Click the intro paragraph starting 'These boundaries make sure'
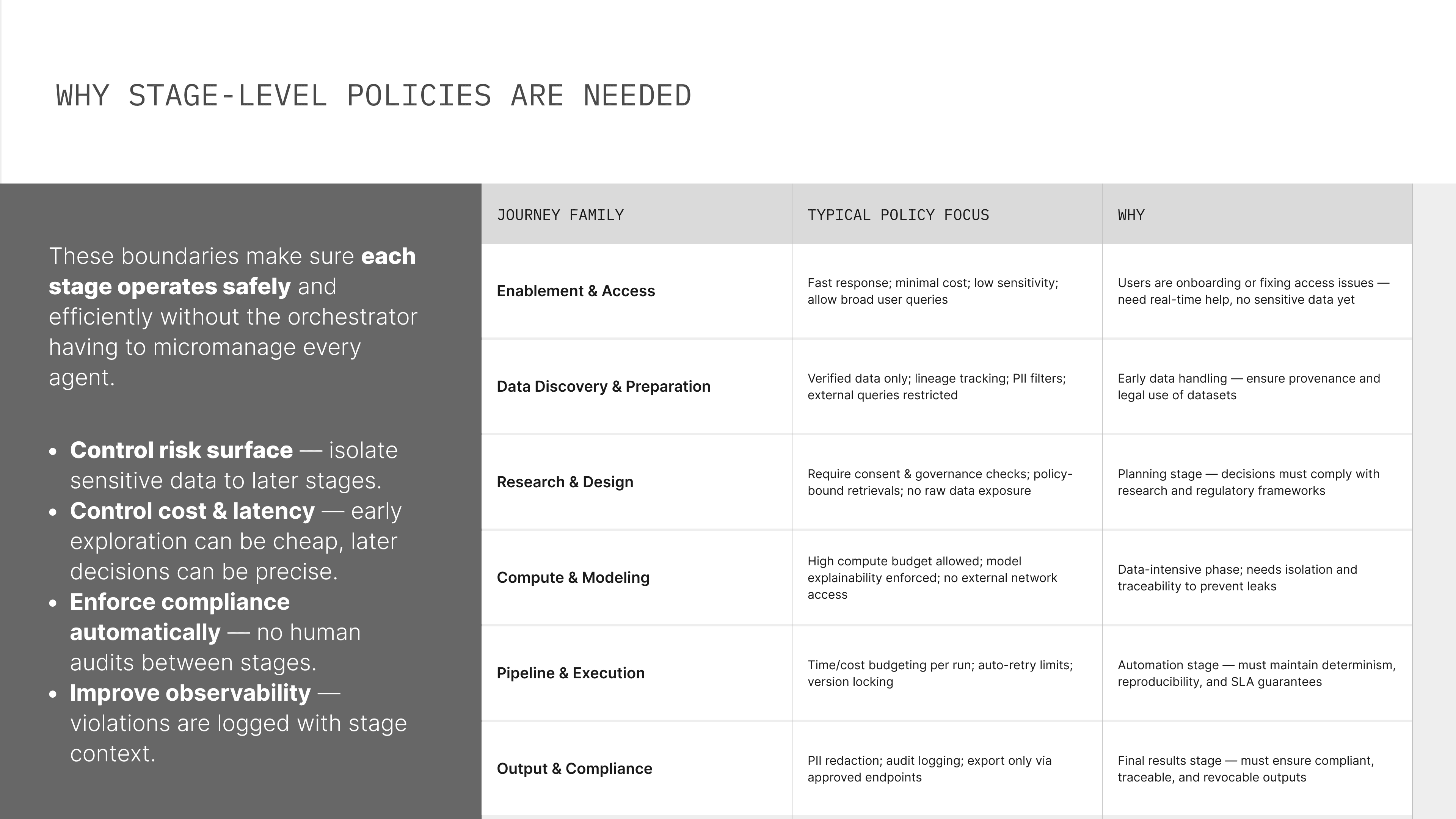The image size is (1456, 819). pos(233,317)
